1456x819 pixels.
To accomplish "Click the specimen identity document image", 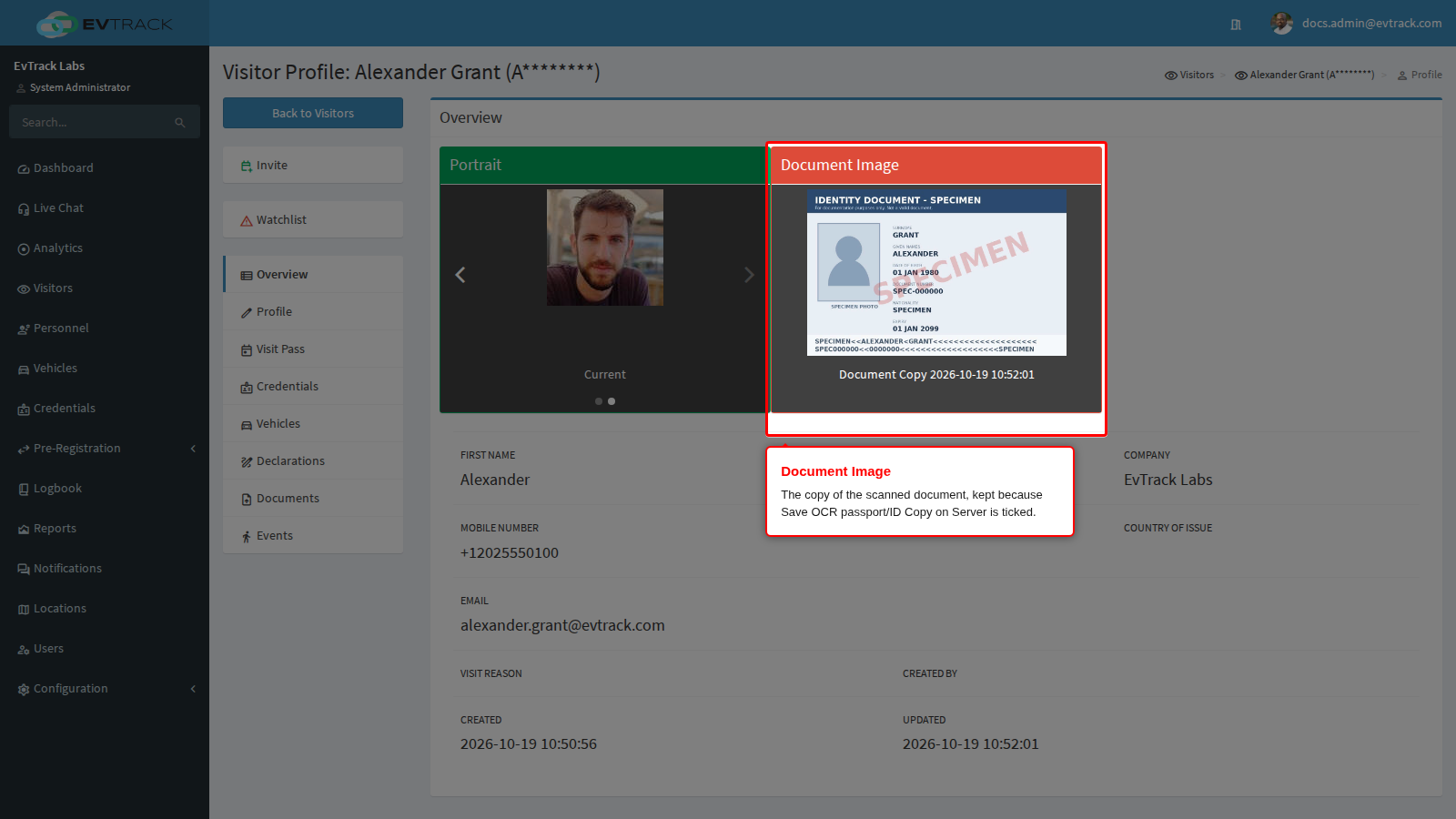I will [x=936, y=272].
